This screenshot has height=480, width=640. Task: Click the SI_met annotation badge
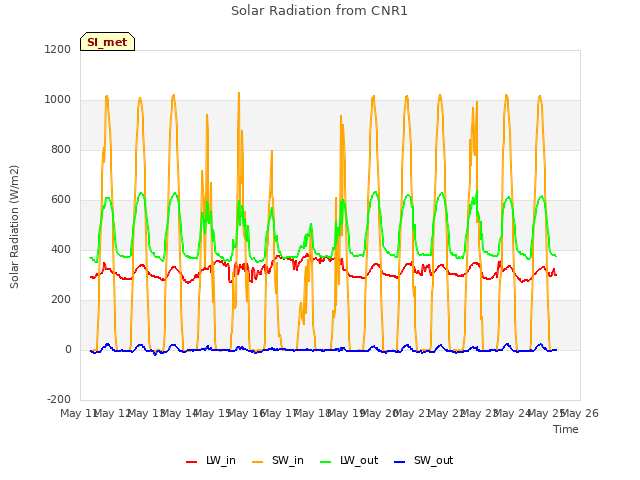(107, 42)
